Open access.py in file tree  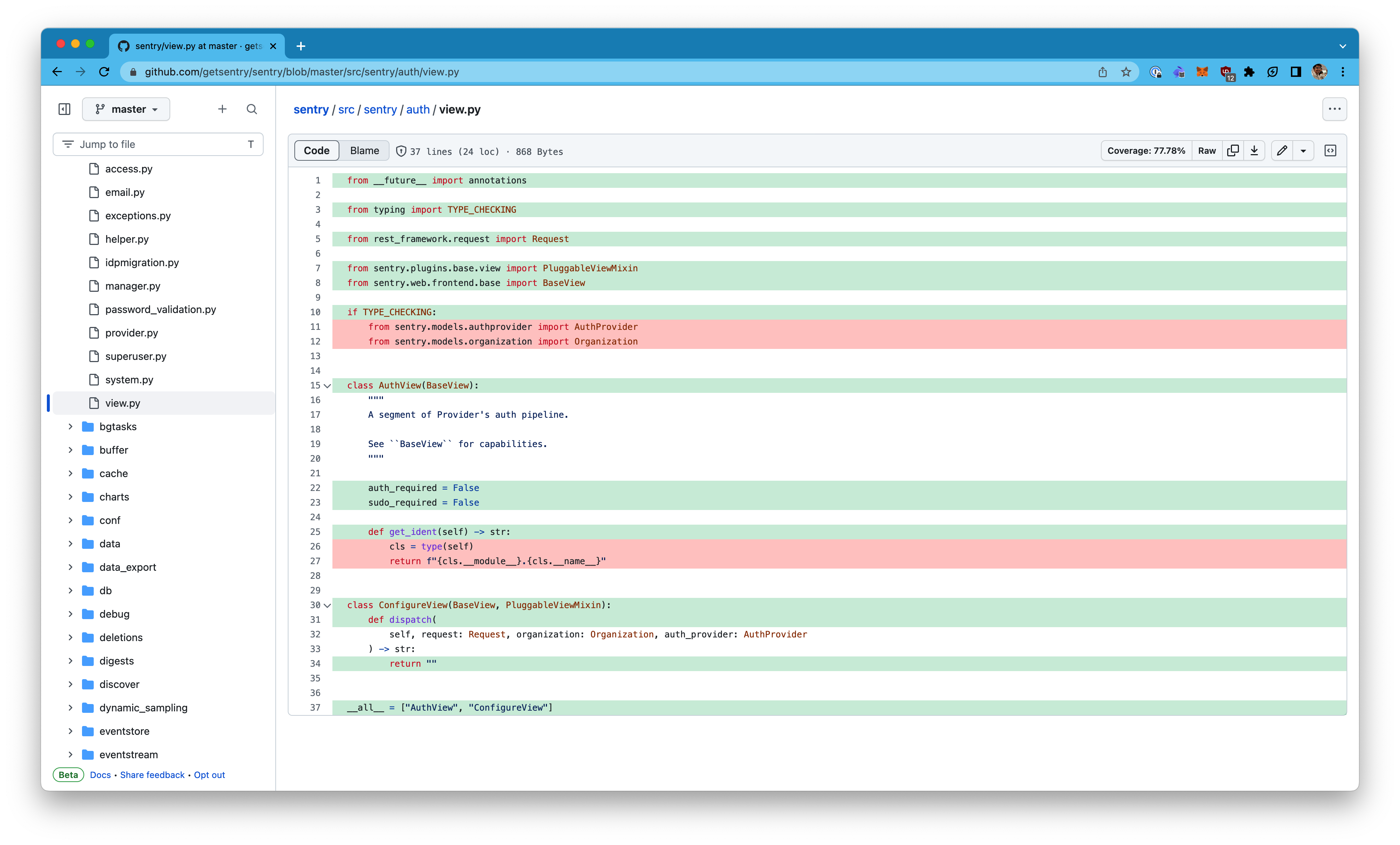click(x=129, y=169)
